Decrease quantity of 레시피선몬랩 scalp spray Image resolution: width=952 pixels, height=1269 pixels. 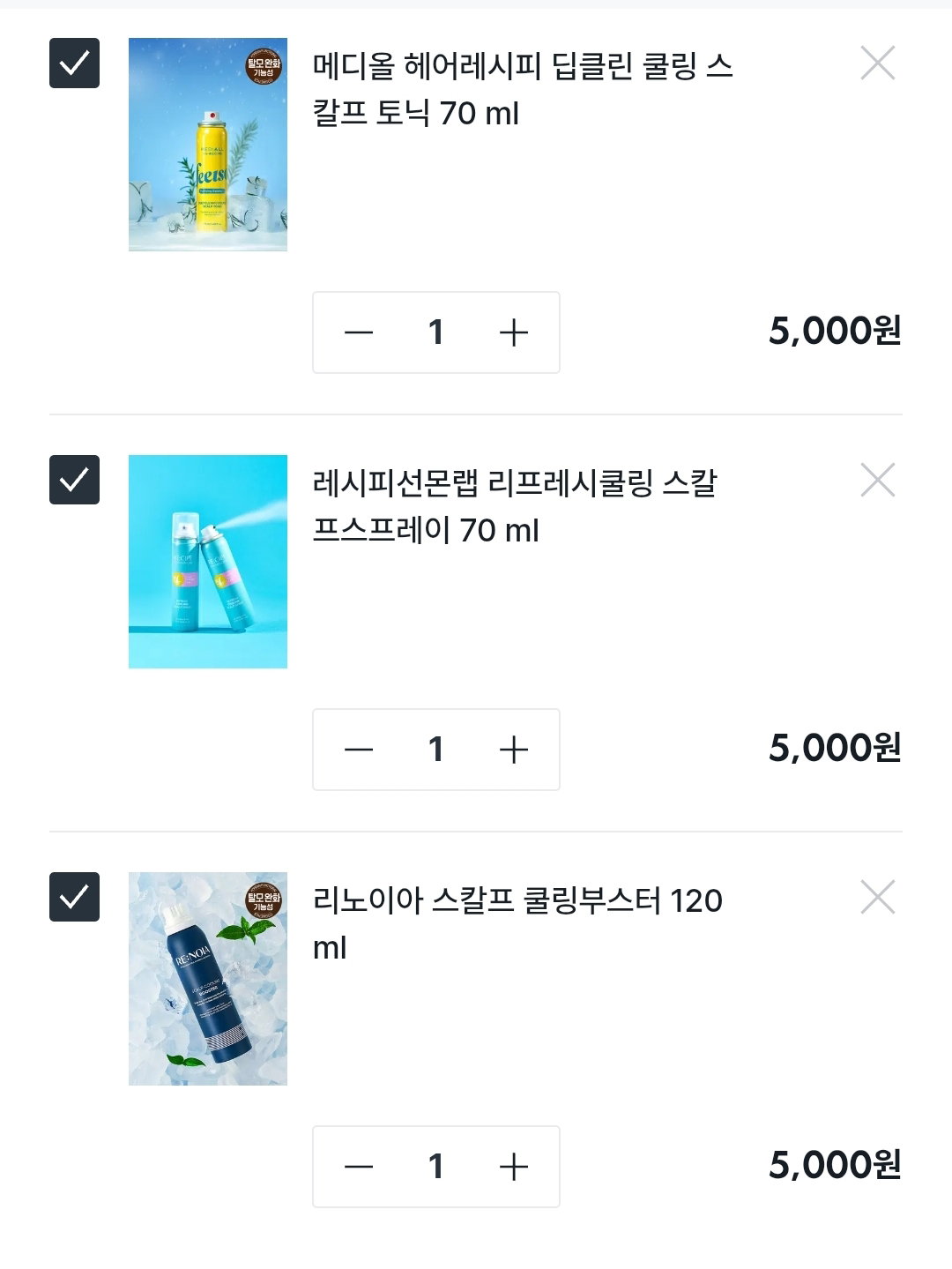(359, 750)
